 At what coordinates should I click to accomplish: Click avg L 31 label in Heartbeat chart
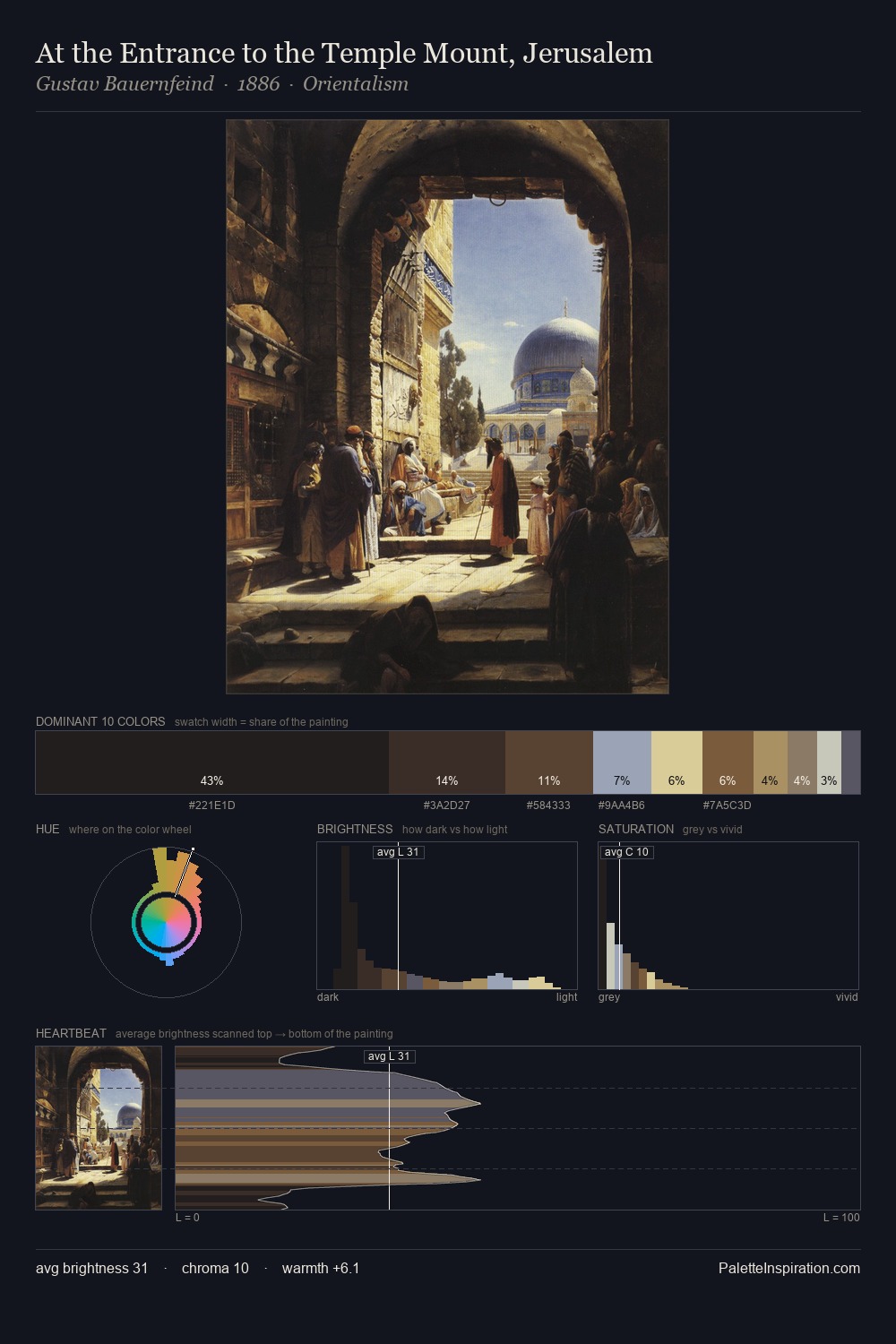(x=389, y=1056)
